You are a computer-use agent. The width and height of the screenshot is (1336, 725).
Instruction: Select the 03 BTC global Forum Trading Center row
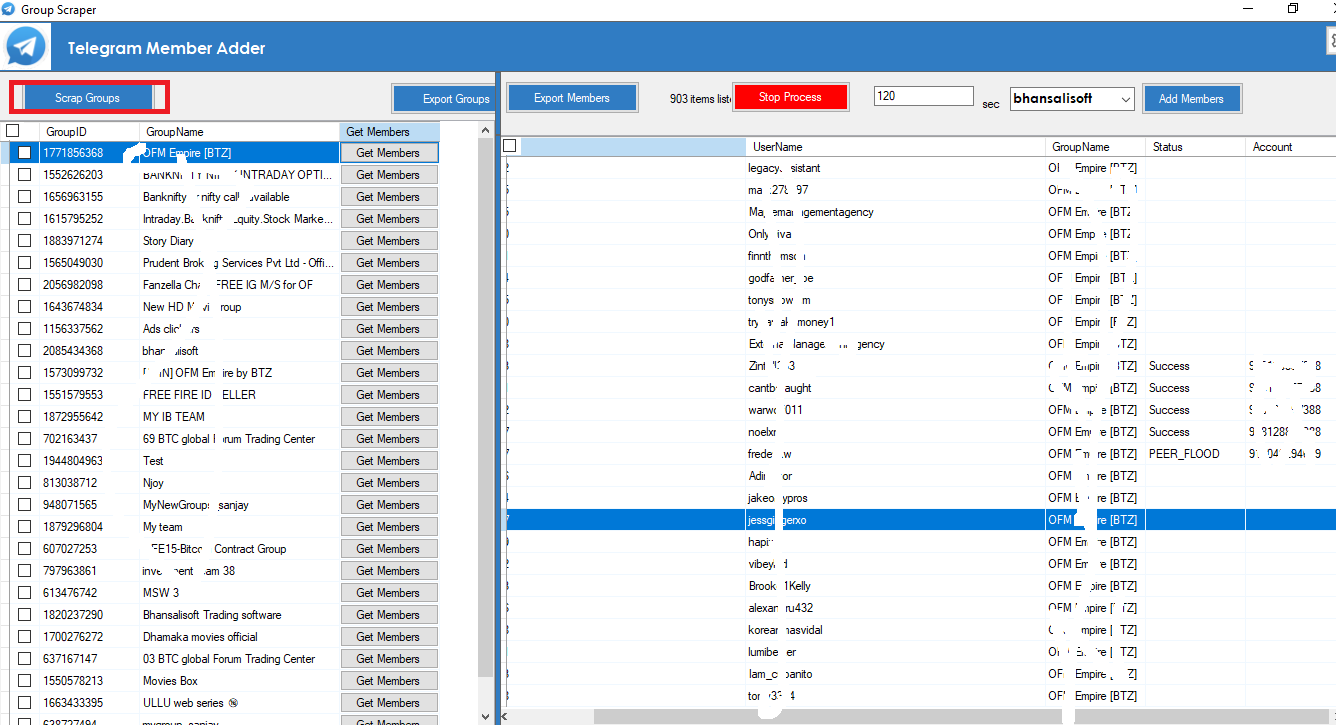pyautogui.click(x=220, y=659)
